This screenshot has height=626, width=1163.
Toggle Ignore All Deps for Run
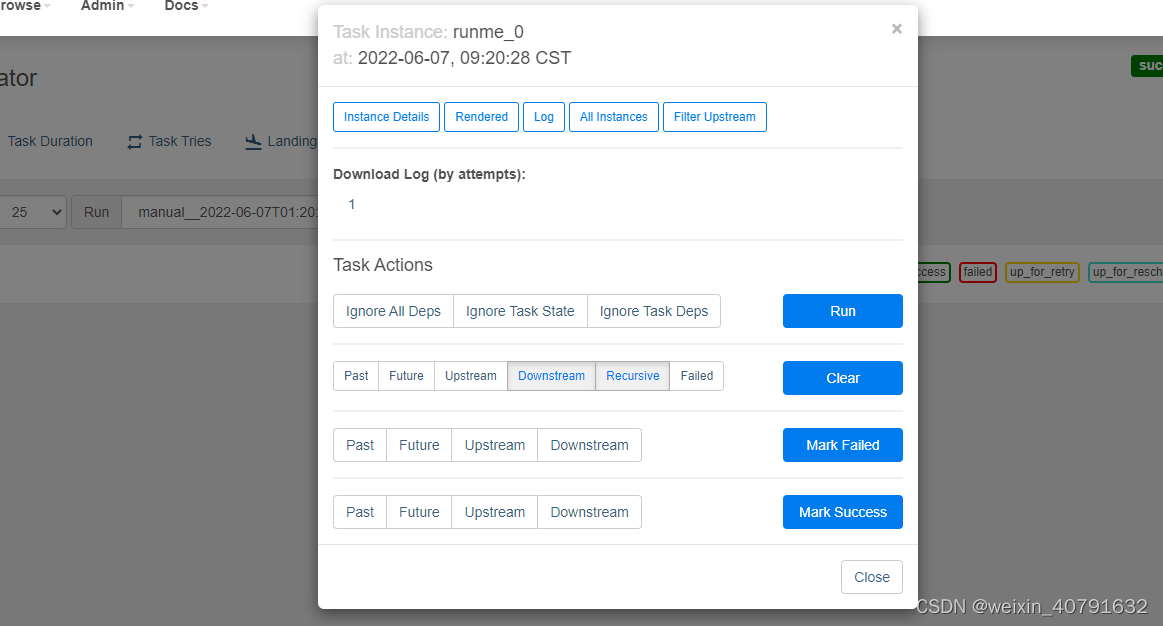[x=393, y=312]
